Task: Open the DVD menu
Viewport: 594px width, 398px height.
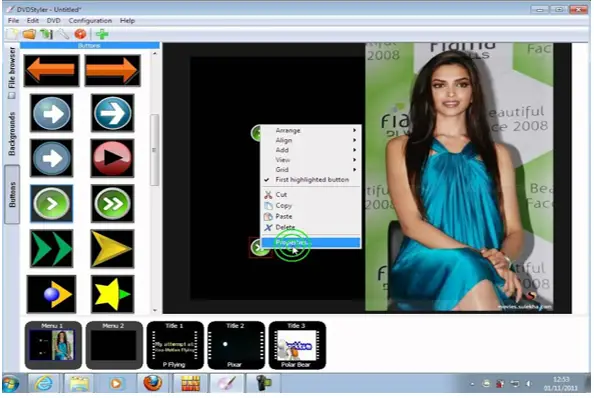Action: point(53,20)
